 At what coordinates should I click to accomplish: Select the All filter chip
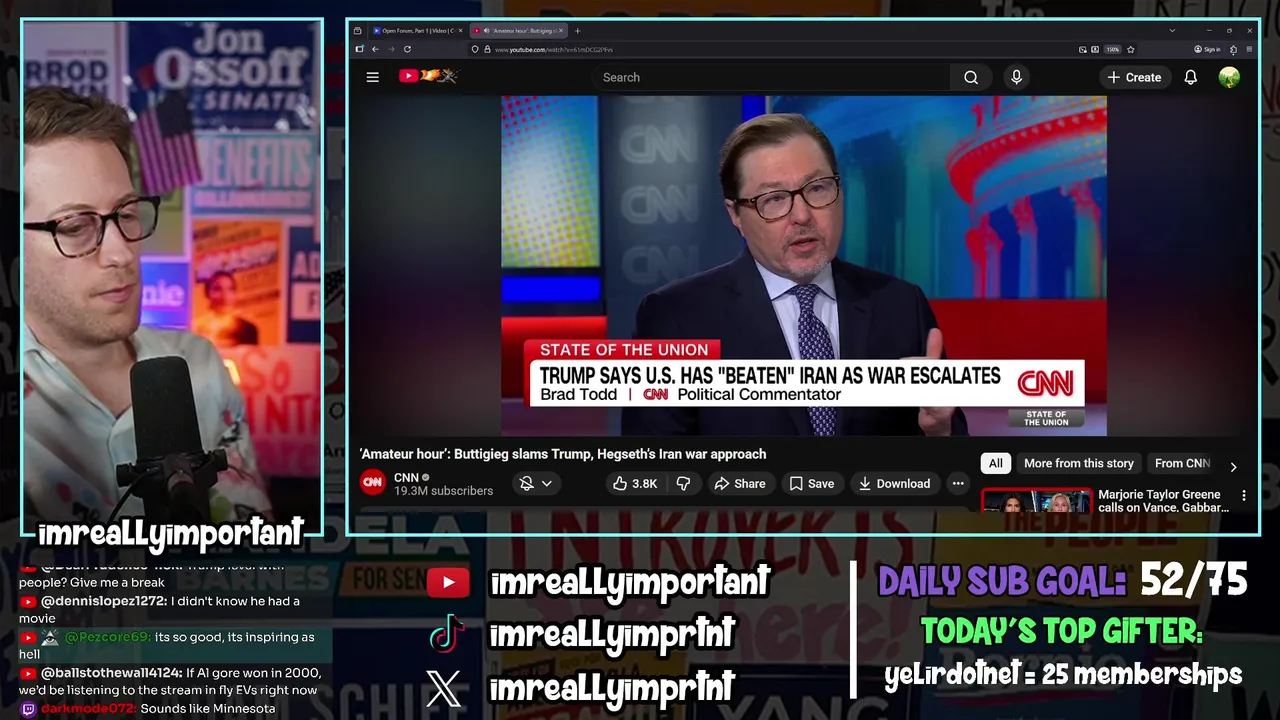pyautogui.click(x=996, y=463)
